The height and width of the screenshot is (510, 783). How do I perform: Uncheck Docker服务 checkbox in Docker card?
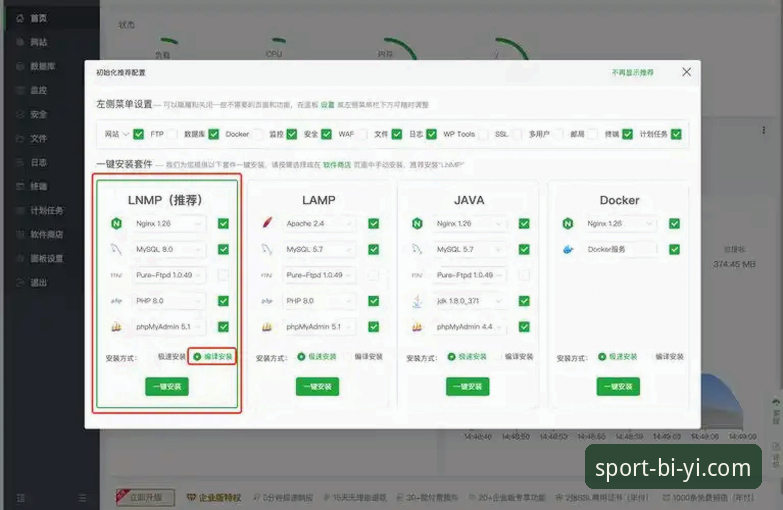674,249
